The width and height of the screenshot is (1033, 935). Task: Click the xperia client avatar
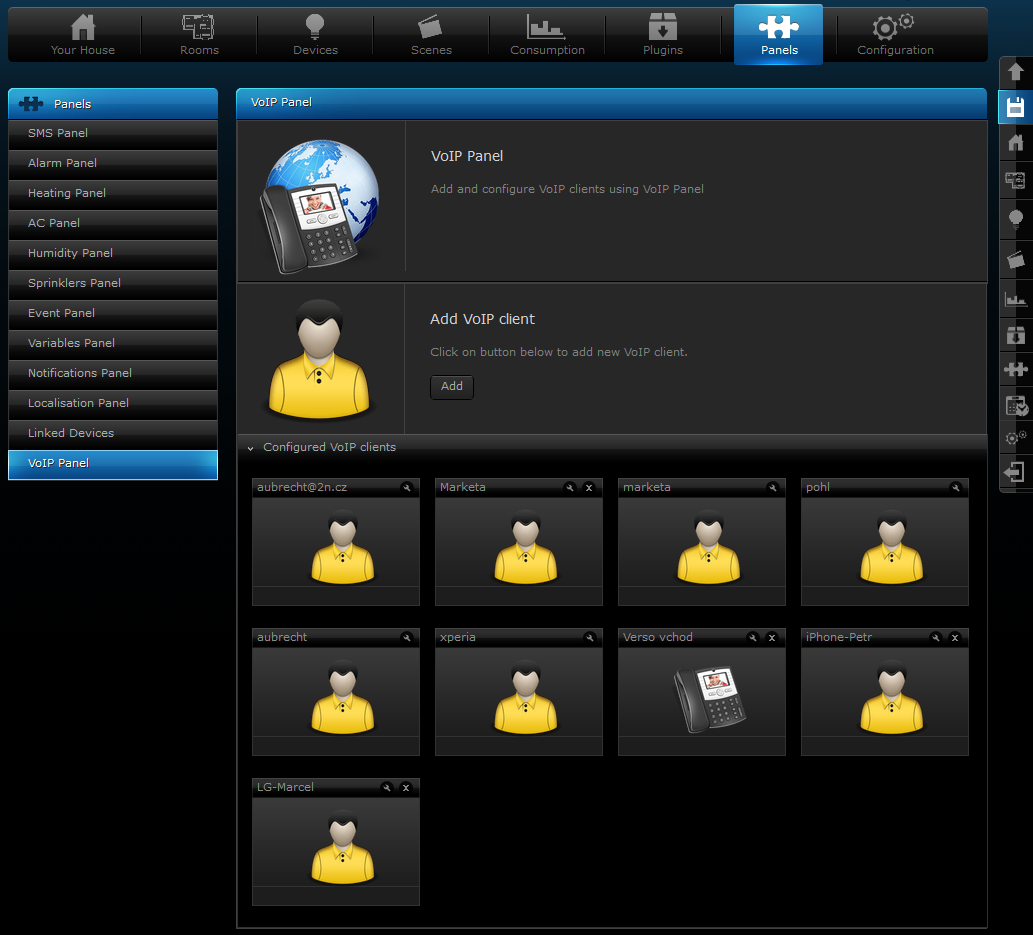pos(525,697)
